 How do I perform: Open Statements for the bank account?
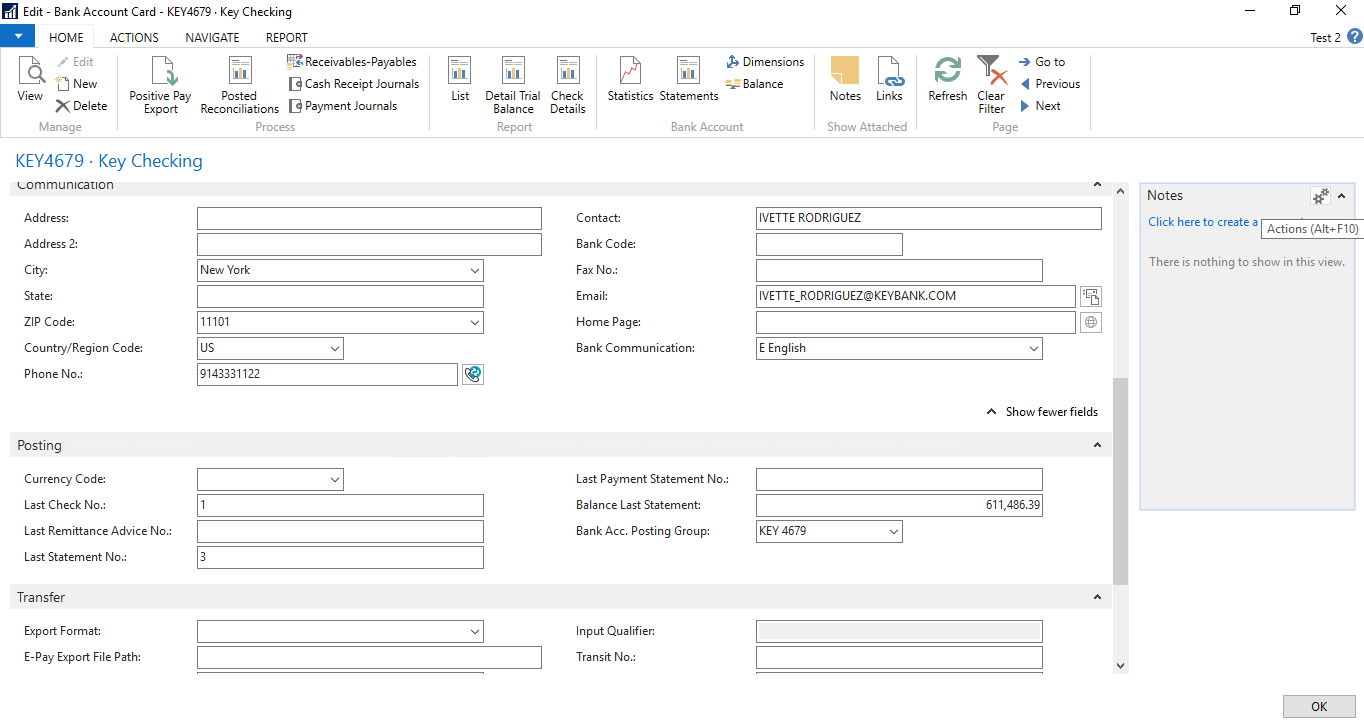(x=689, y=80)
